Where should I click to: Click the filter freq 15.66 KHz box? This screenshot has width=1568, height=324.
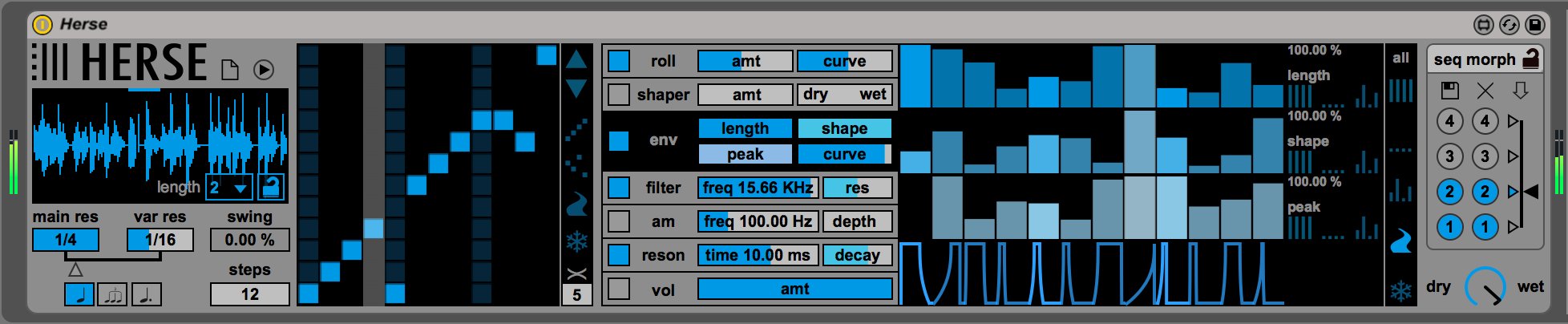(x=758, y=188)
